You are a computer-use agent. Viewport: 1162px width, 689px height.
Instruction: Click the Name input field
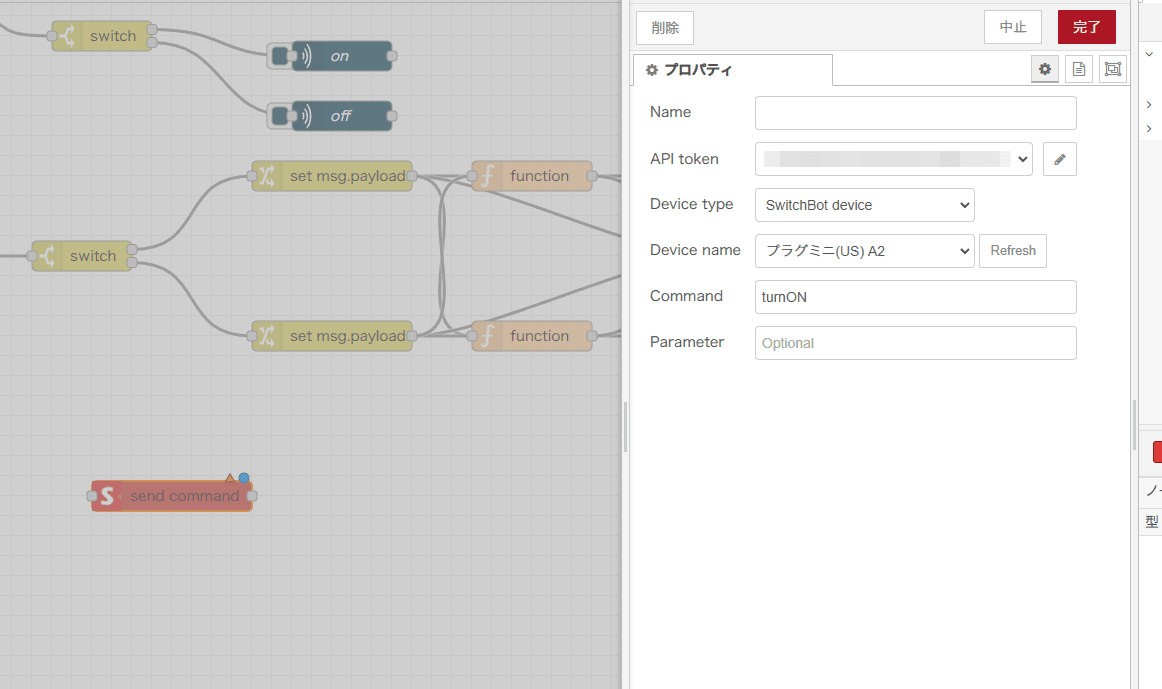pos(915,113)
